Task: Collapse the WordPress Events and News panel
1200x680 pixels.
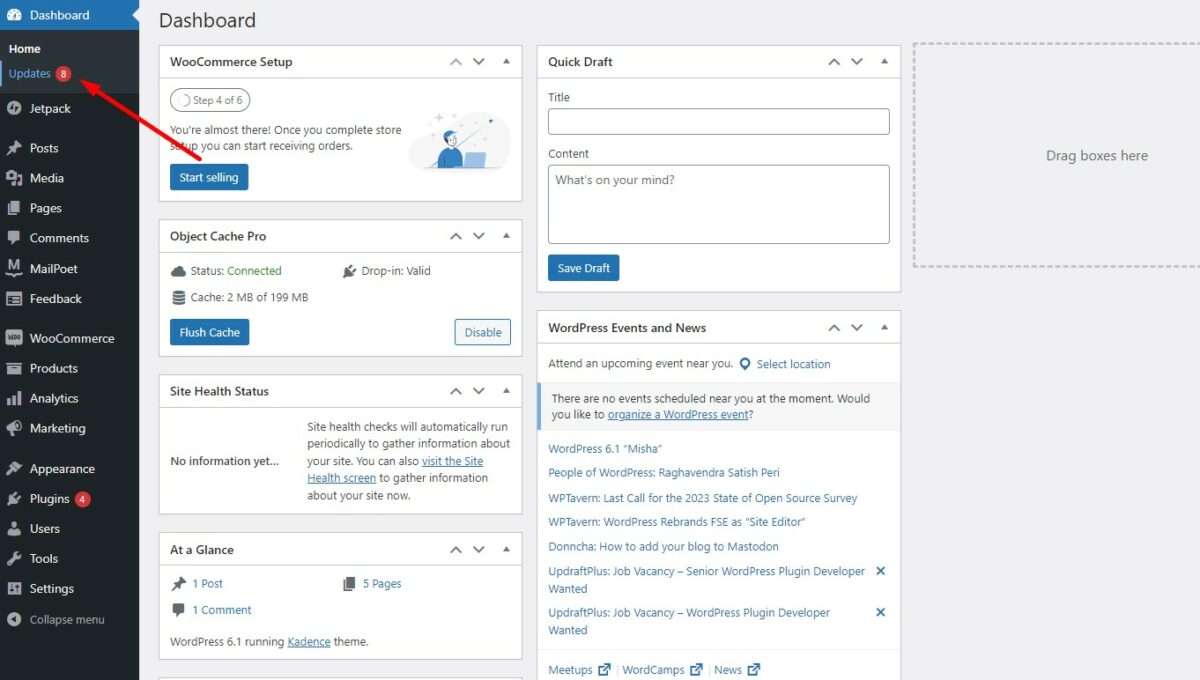Action: [884, 327]
